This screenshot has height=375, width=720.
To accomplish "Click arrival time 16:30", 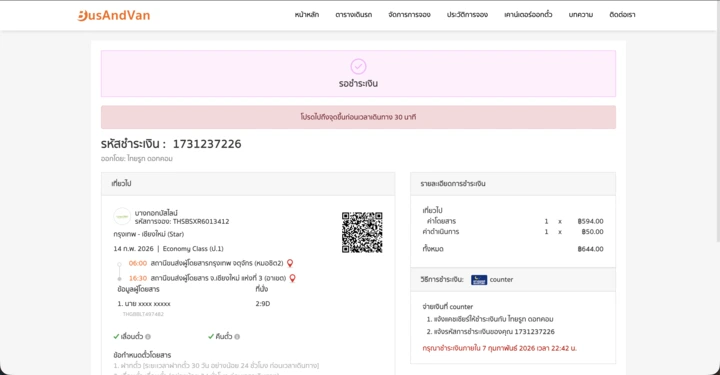I will coord(138,278).
